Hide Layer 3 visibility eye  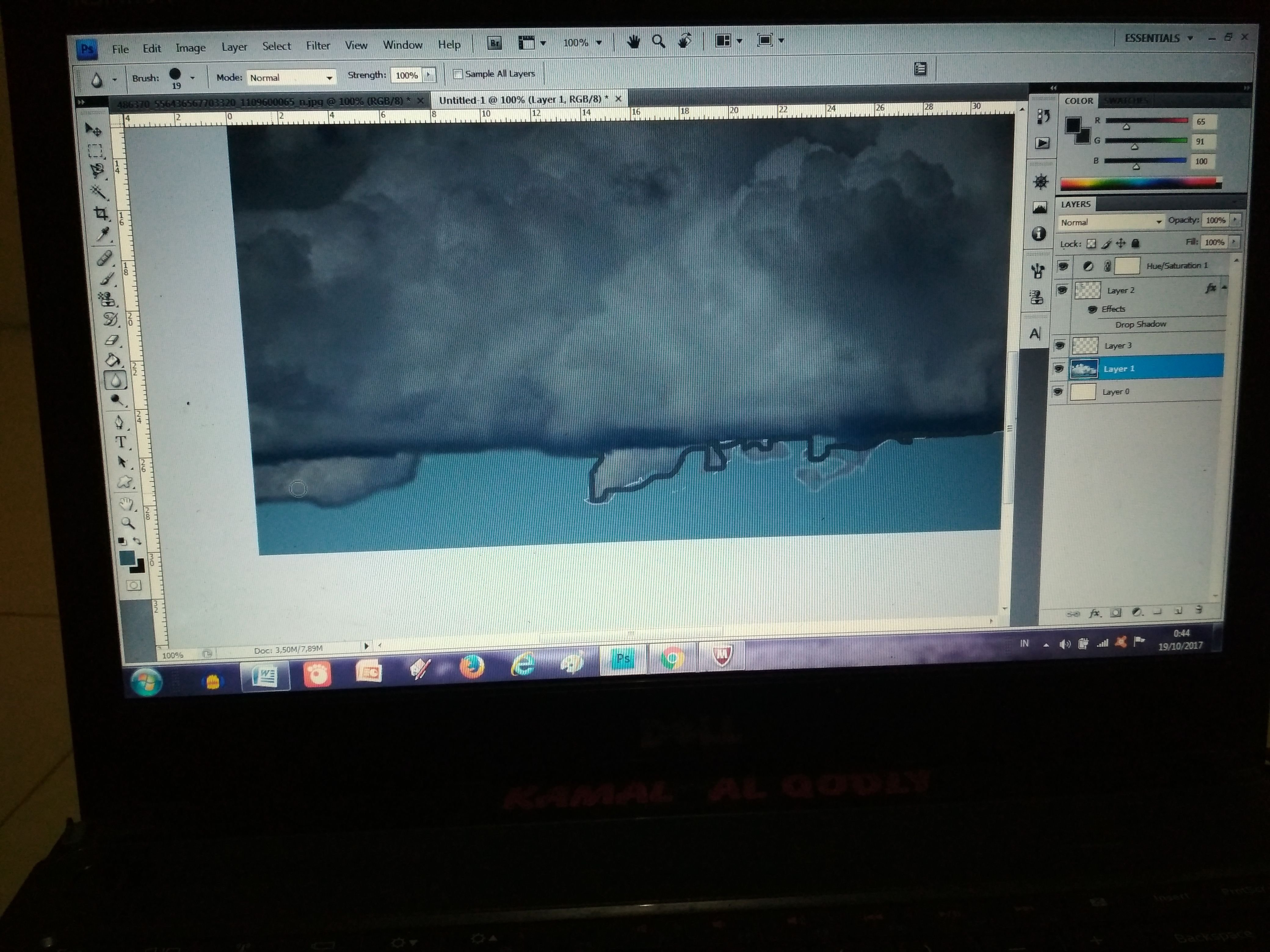[x=1060, y=345]
